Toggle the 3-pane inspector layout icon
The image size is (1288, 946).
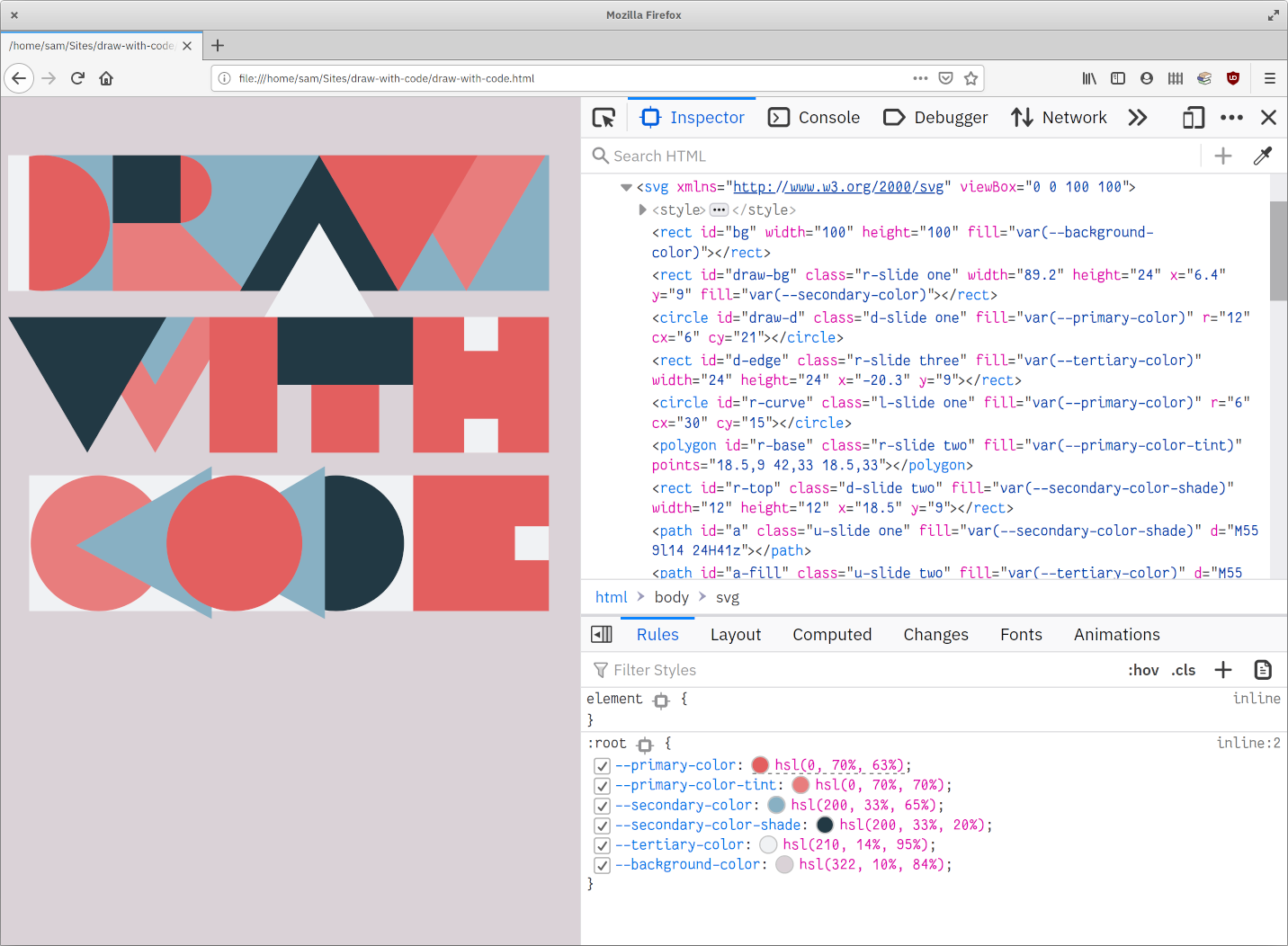[x=601, y=635]
